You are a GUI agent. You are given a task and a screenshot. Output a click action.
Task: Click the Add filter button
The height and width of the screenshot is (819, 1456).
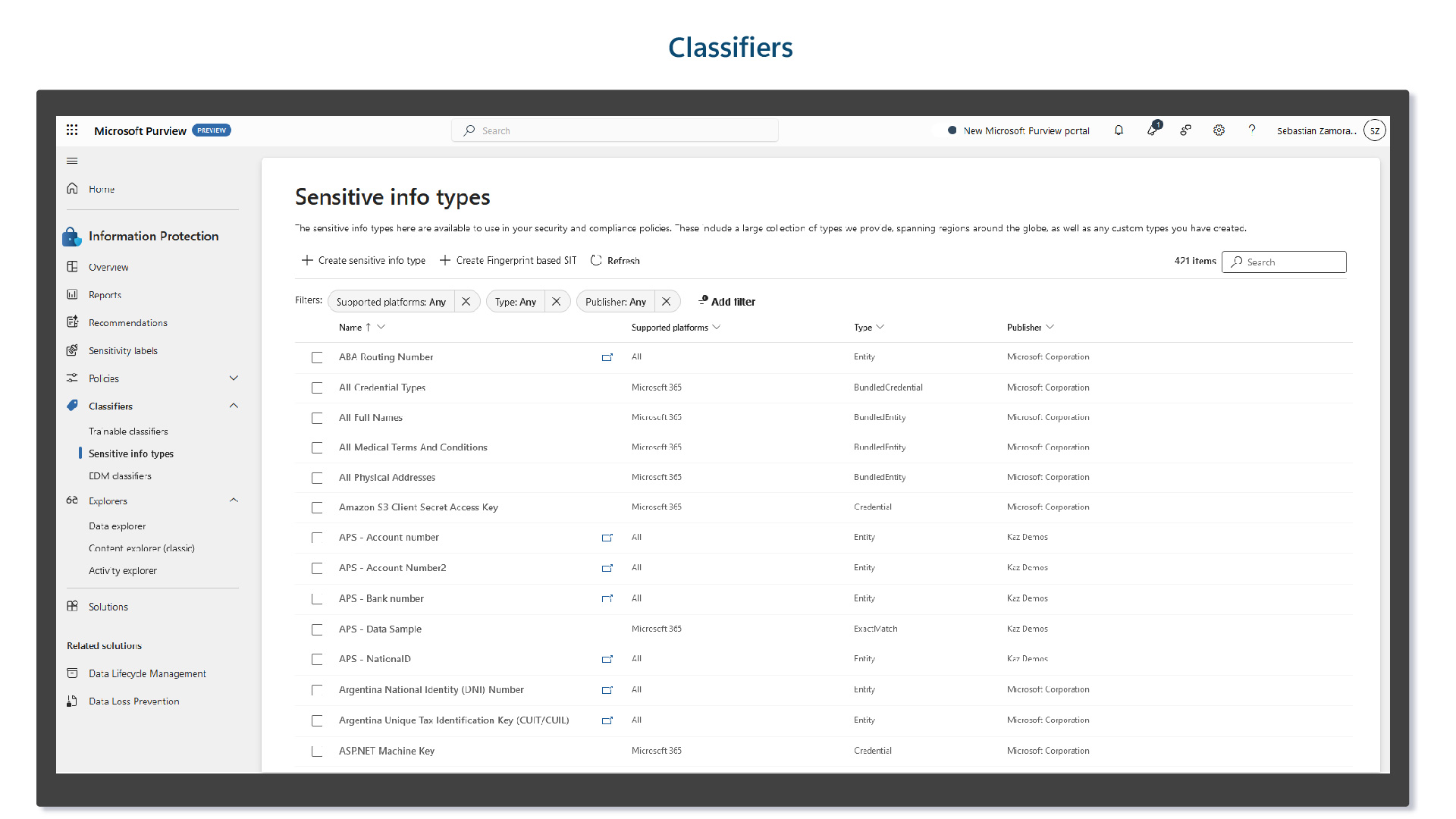(726, 301)
